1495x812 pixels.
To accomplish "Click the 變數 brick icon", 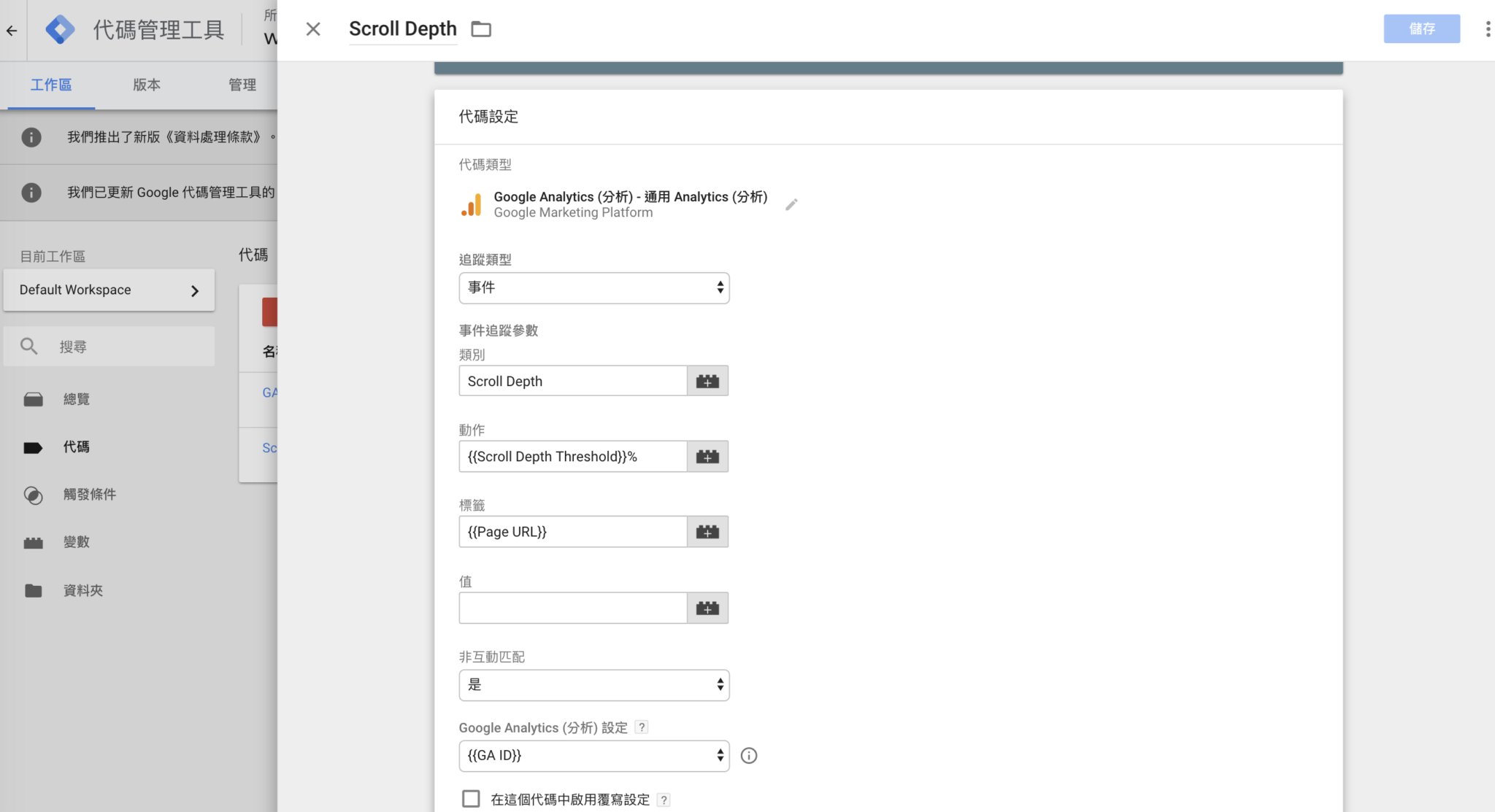I will (x=34, y=543).
